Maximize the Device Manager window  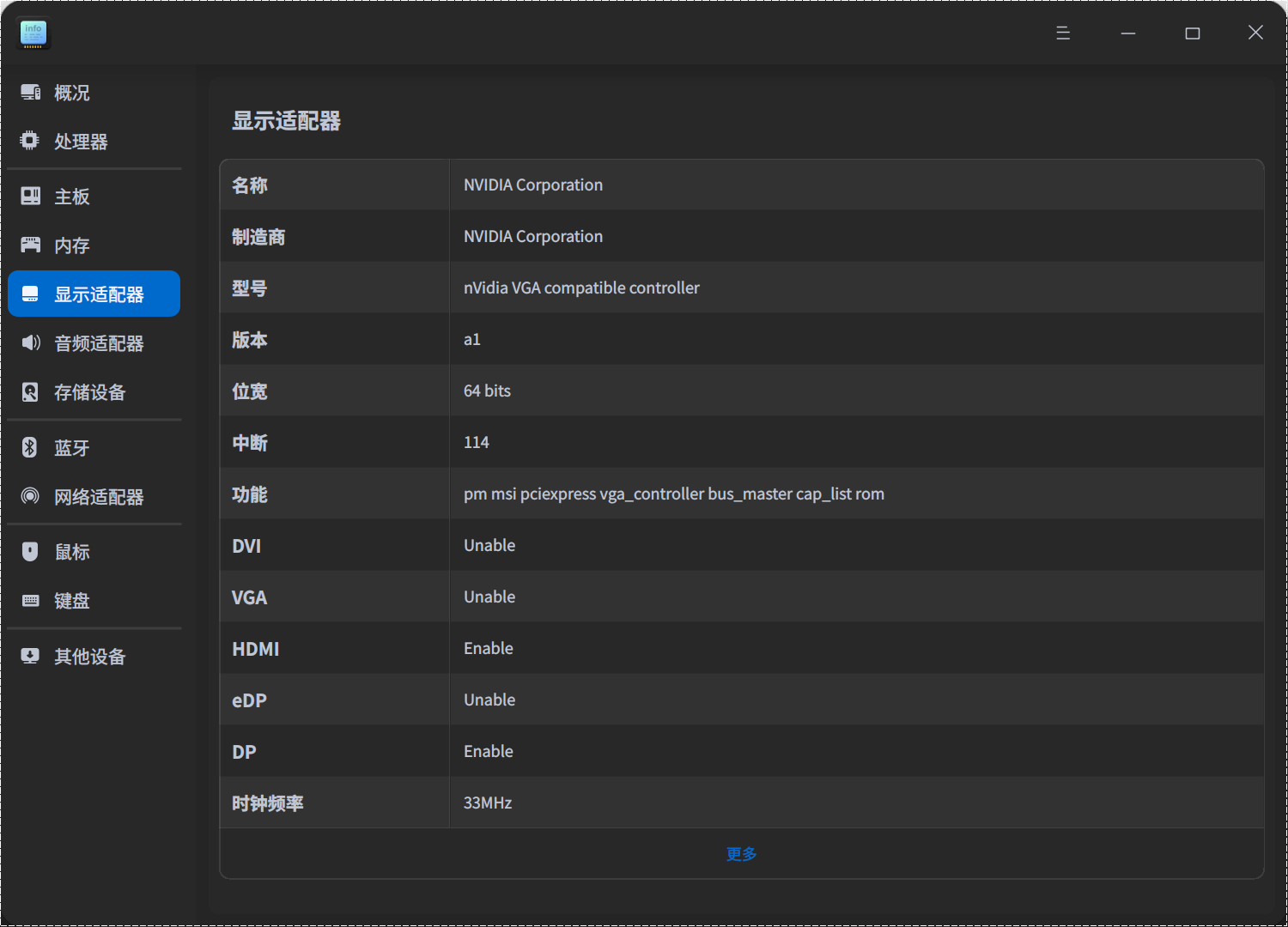click(1193, 33)
